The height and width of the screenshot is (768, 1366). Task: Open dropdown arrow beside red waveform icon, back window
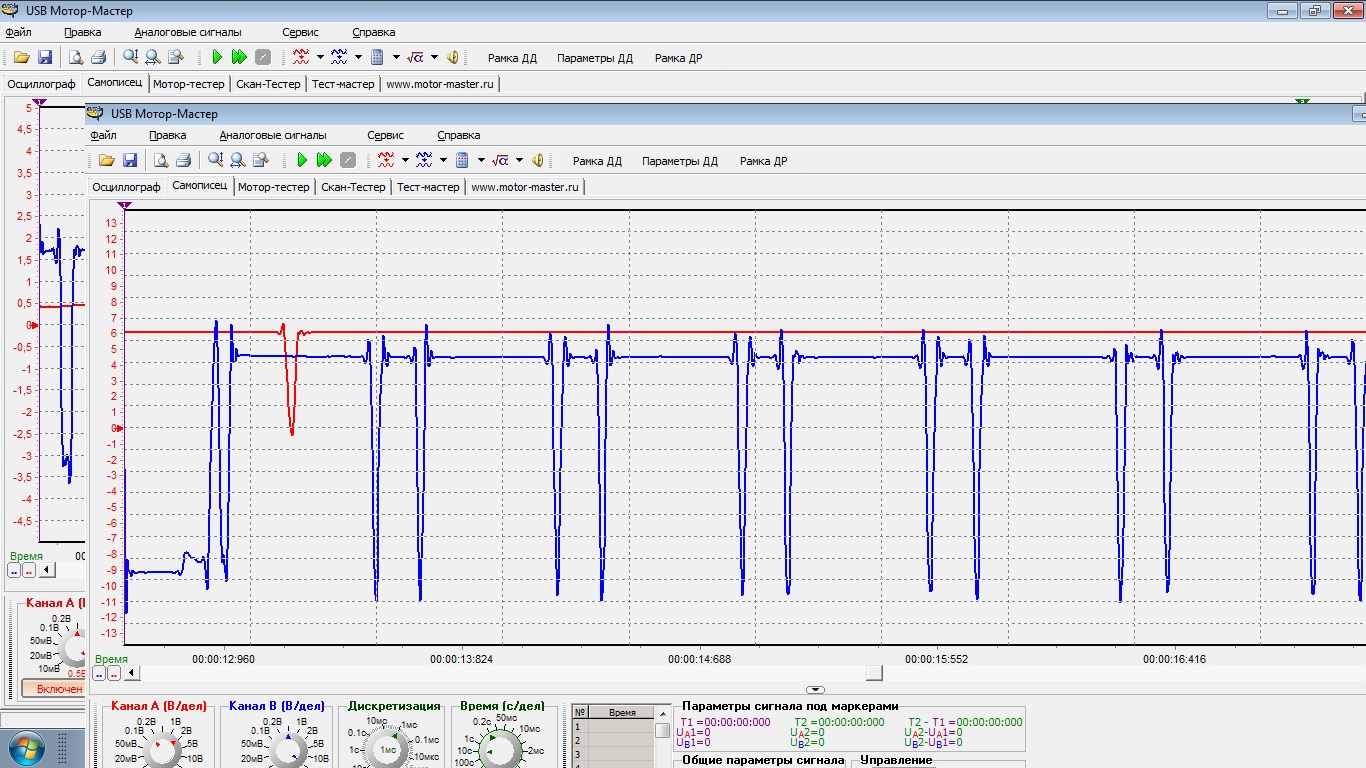click(320, 57)
